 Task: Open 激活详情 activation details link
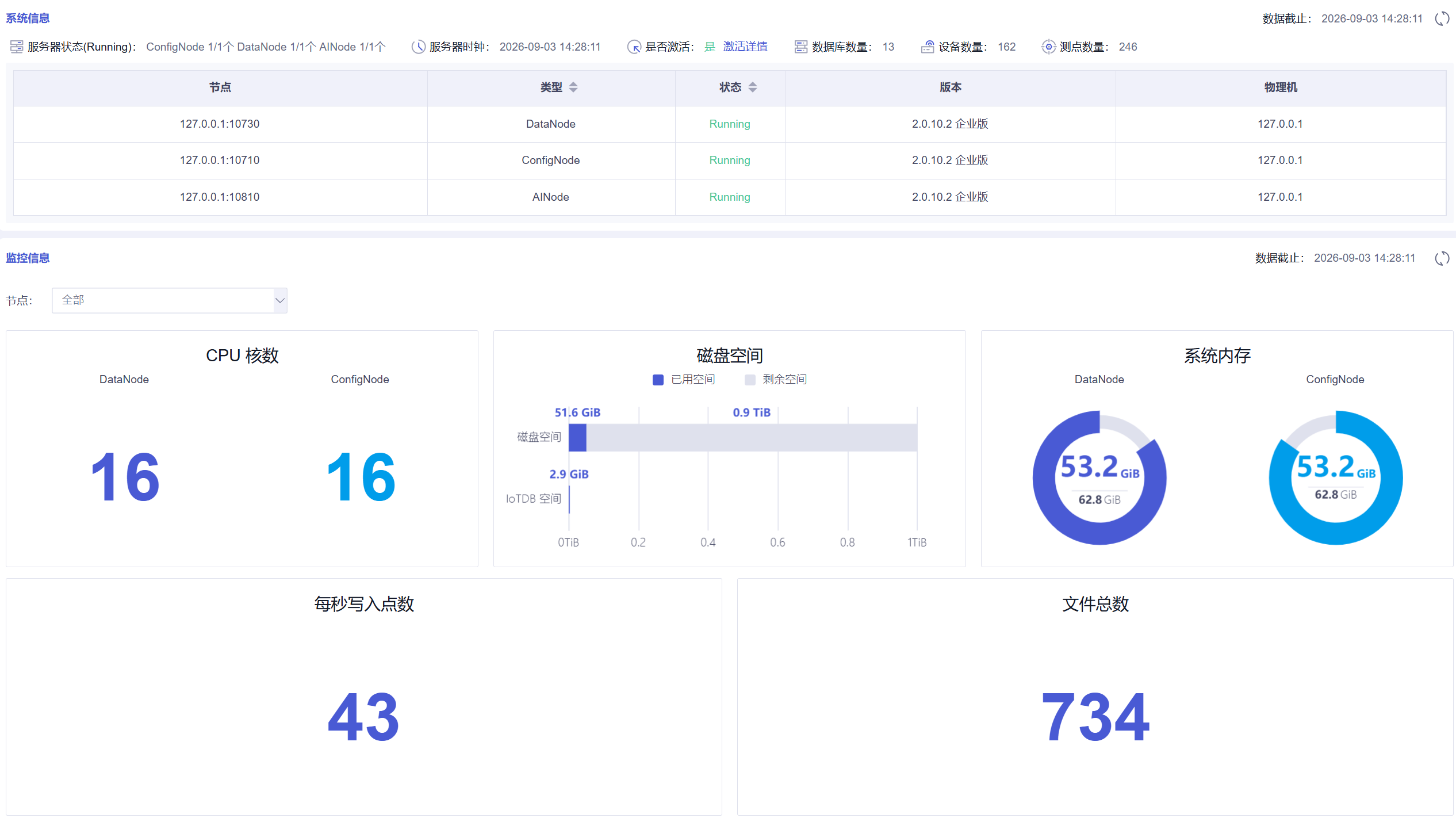[x=745, y=47]
